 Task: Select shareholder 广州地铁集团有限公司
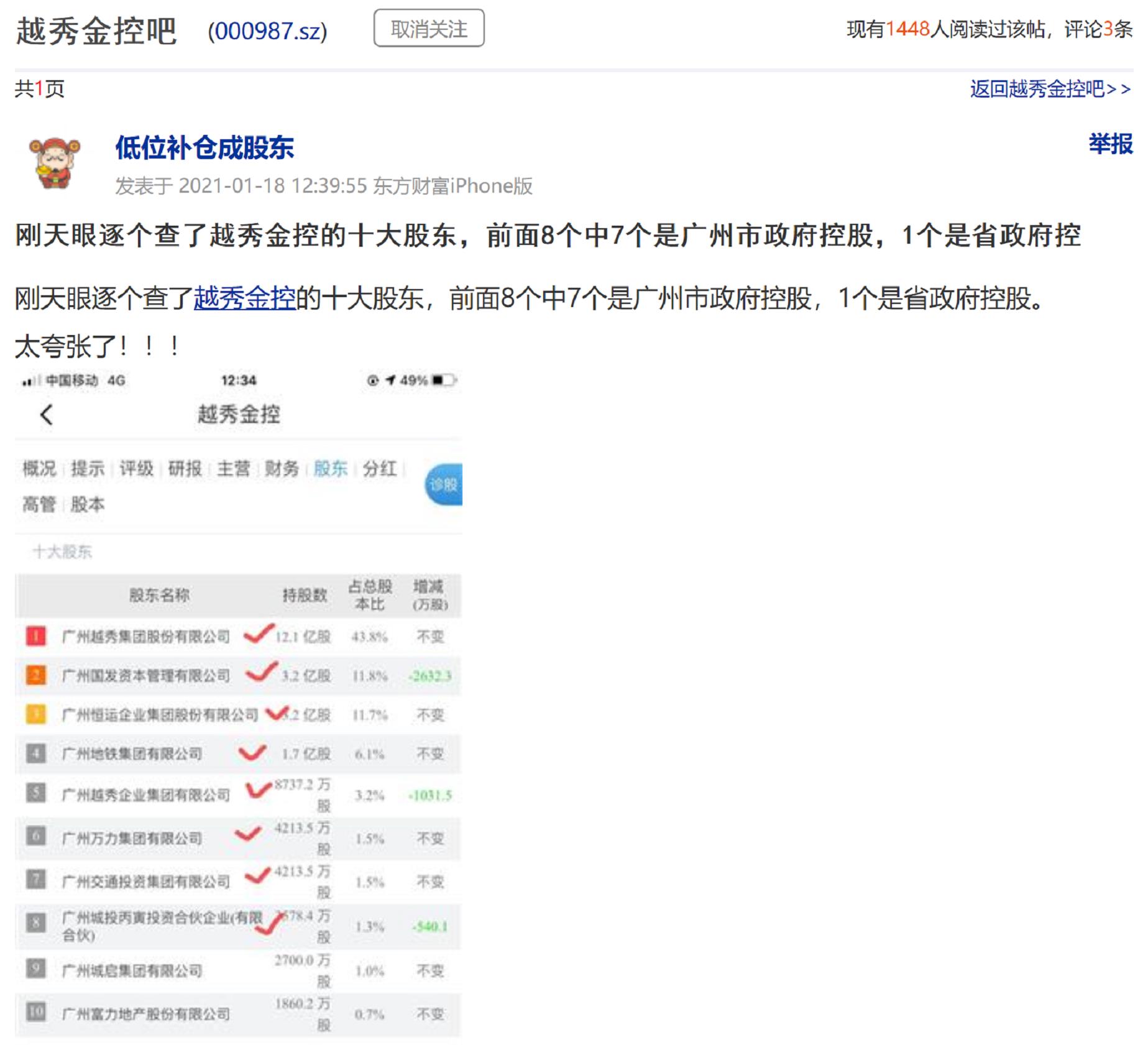(132, 754)
